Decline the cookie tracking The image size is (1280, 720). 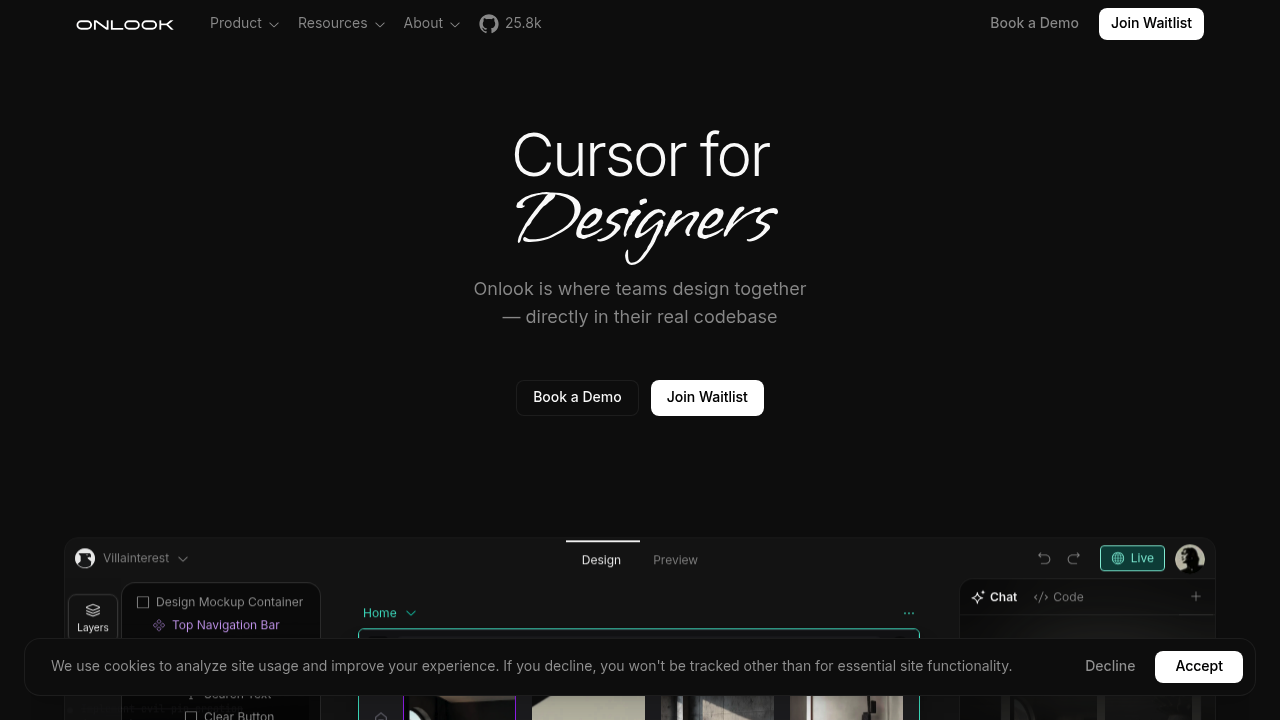click(x=1110, y=666)
